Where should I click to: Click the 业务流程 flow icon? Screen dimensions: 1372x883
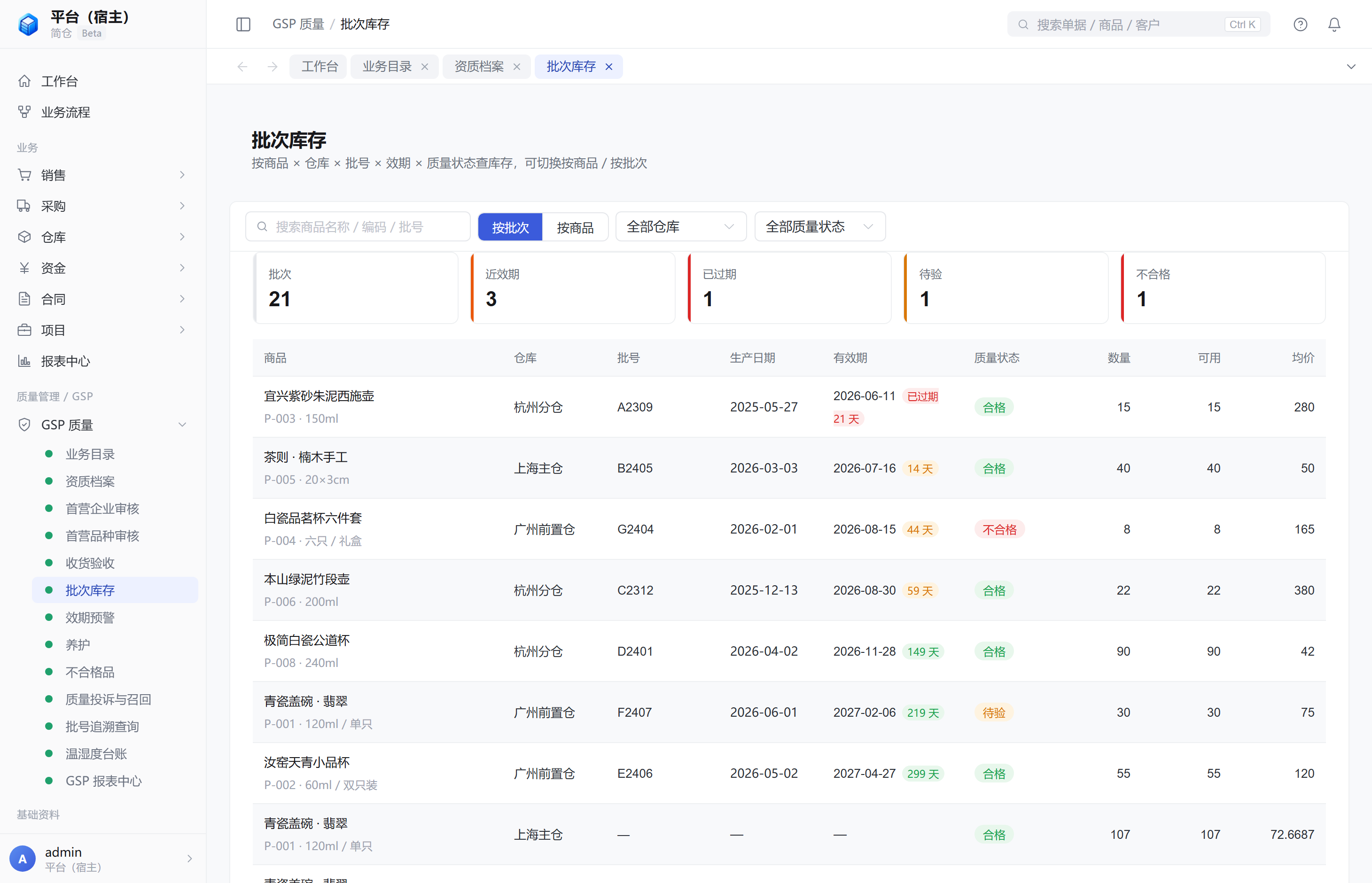(x=24, y=112)
